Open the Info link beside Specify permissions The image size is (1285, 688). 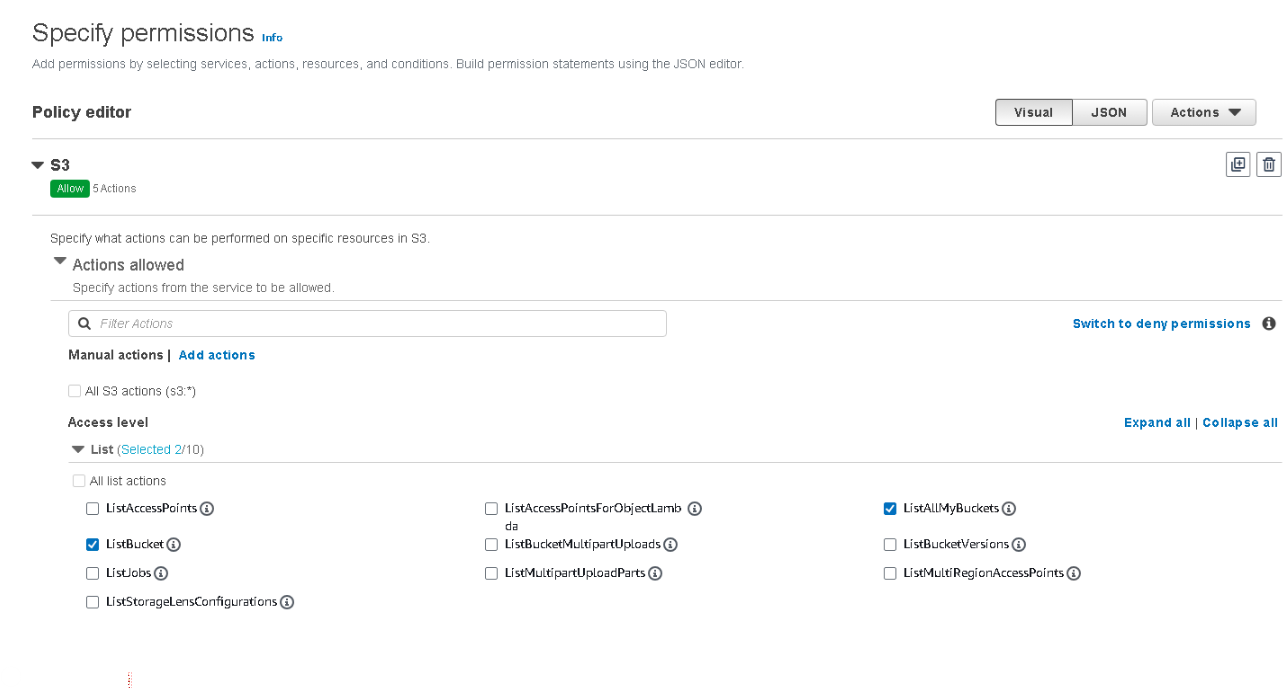coord(272,38)
